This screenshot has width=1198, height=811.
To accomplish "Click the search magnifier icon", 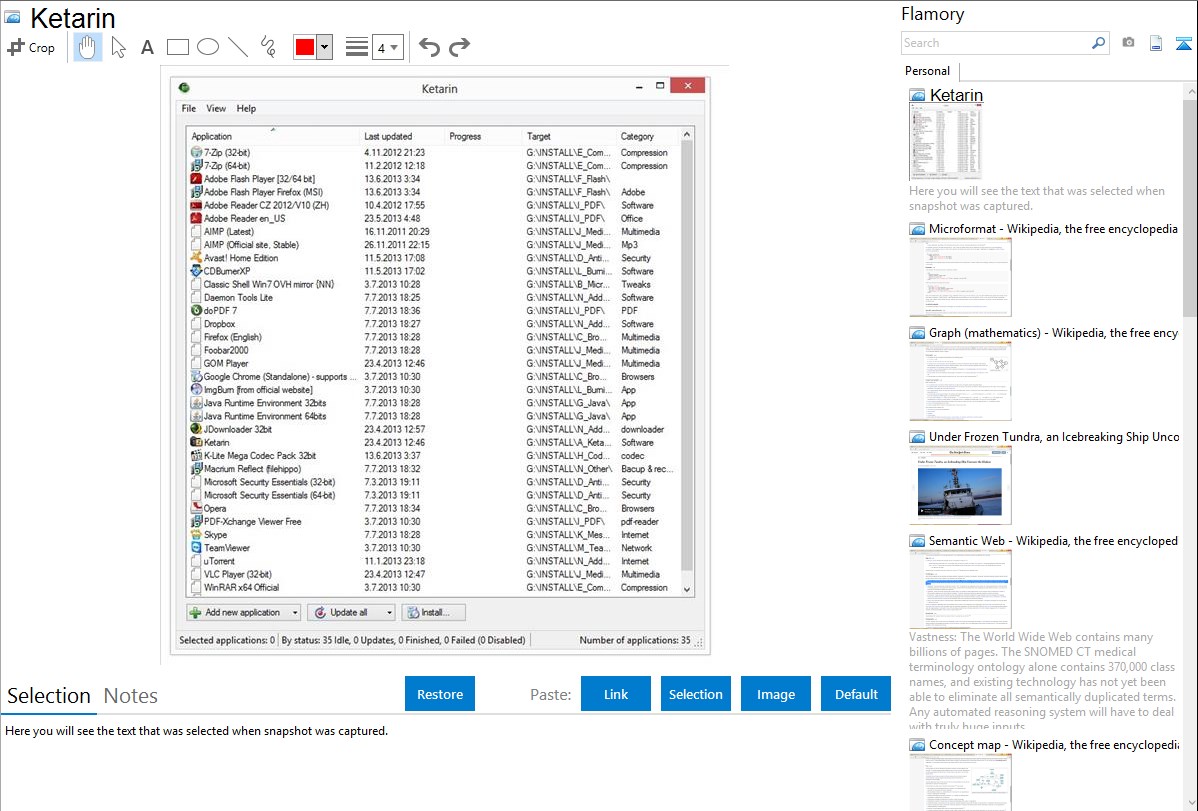I will (x=1098, y=43).
